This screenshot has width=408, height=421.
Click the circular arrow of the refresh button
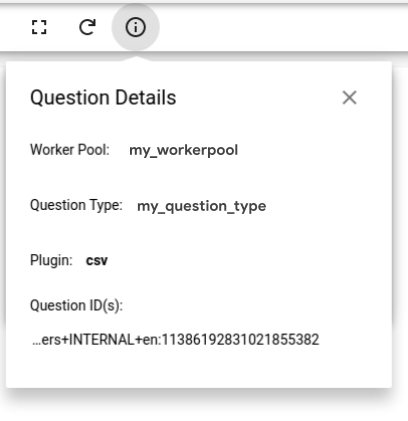click(x=87, y=27)
